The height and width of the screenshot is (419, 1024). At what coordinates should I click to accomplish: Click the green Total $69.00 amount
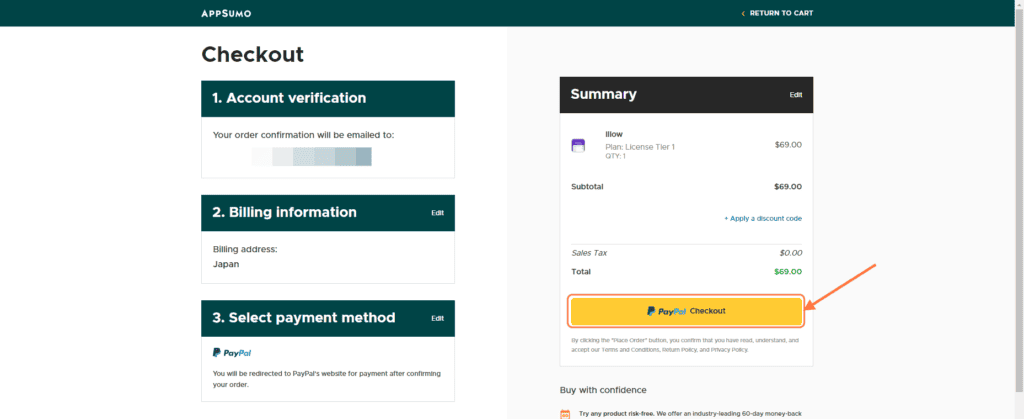788,272
